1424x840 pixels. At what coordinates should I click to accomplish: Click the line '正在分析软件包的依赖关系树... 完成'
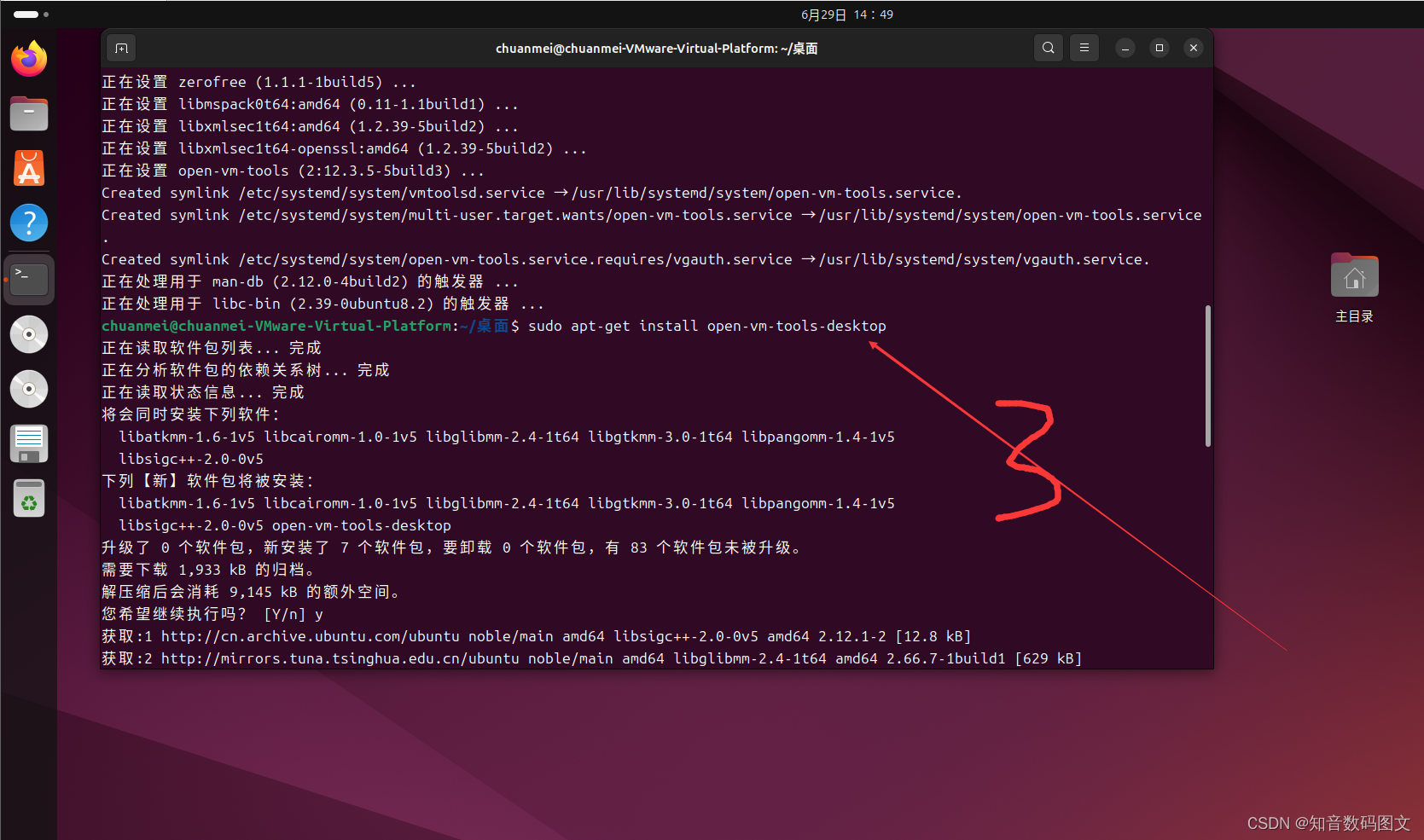(246, 370)
